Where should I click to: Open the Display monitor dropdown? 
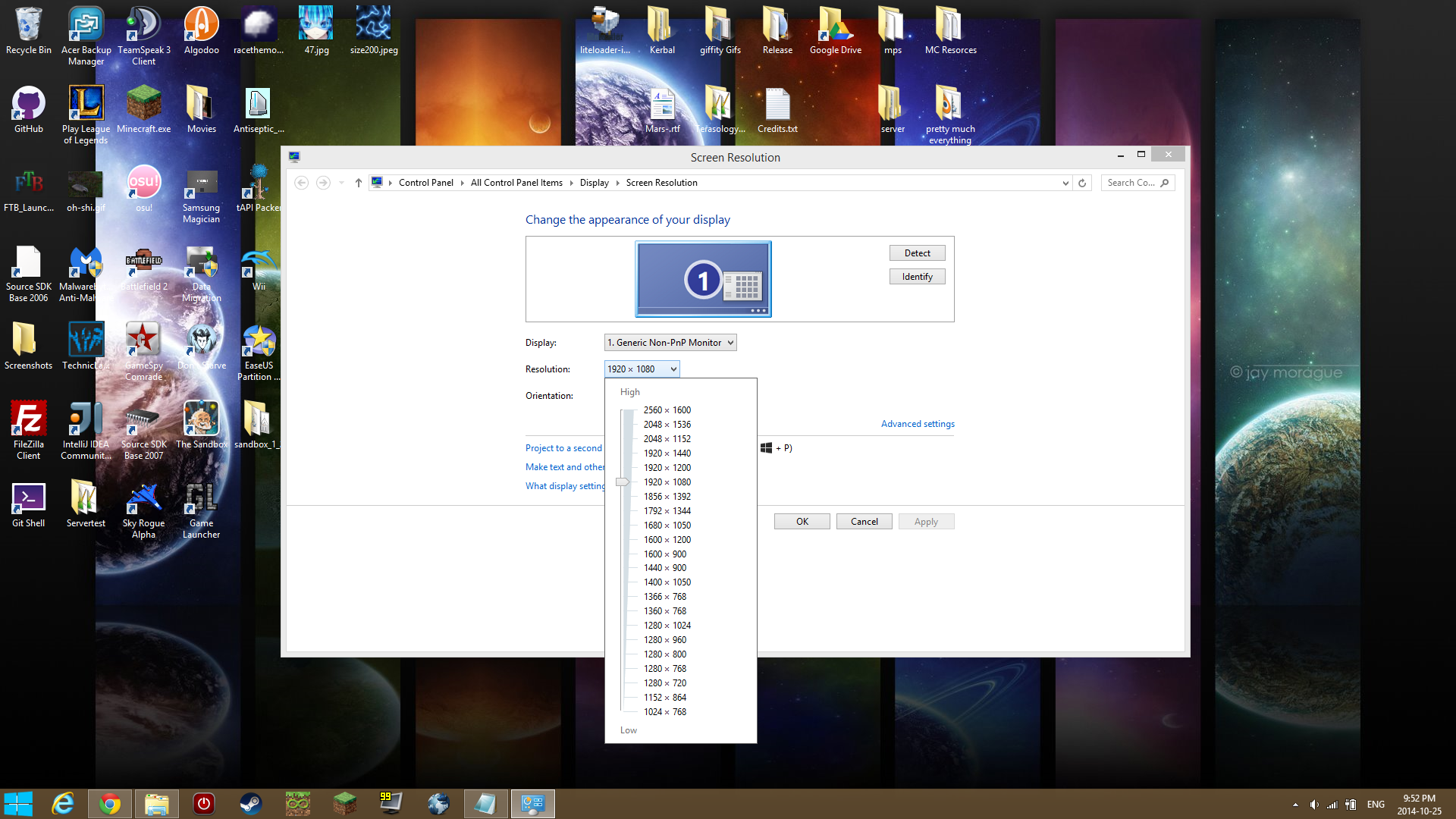pyautogui.click(x=670, y=343)
